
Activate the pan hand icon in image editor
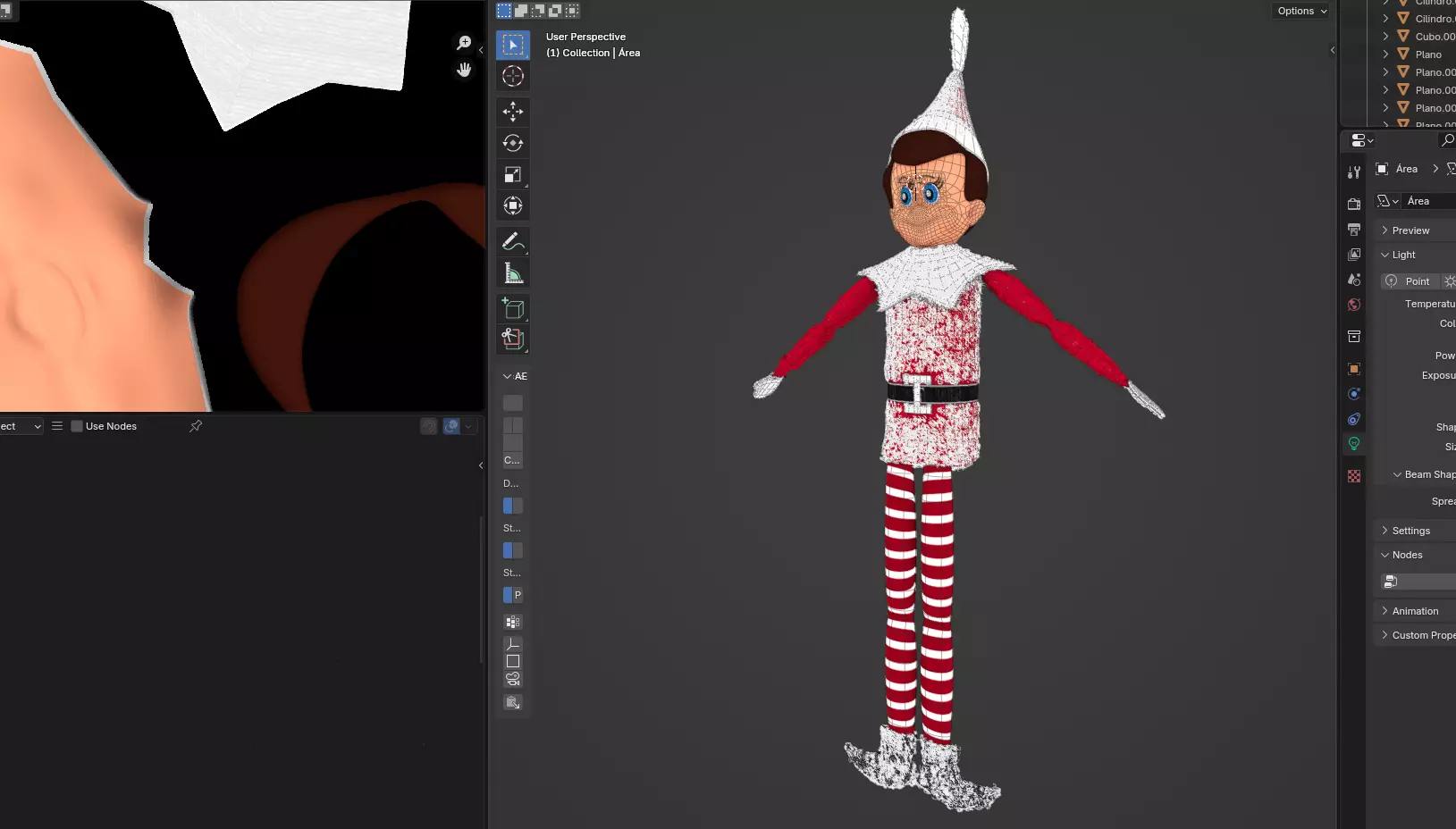(x=464, y=70)
